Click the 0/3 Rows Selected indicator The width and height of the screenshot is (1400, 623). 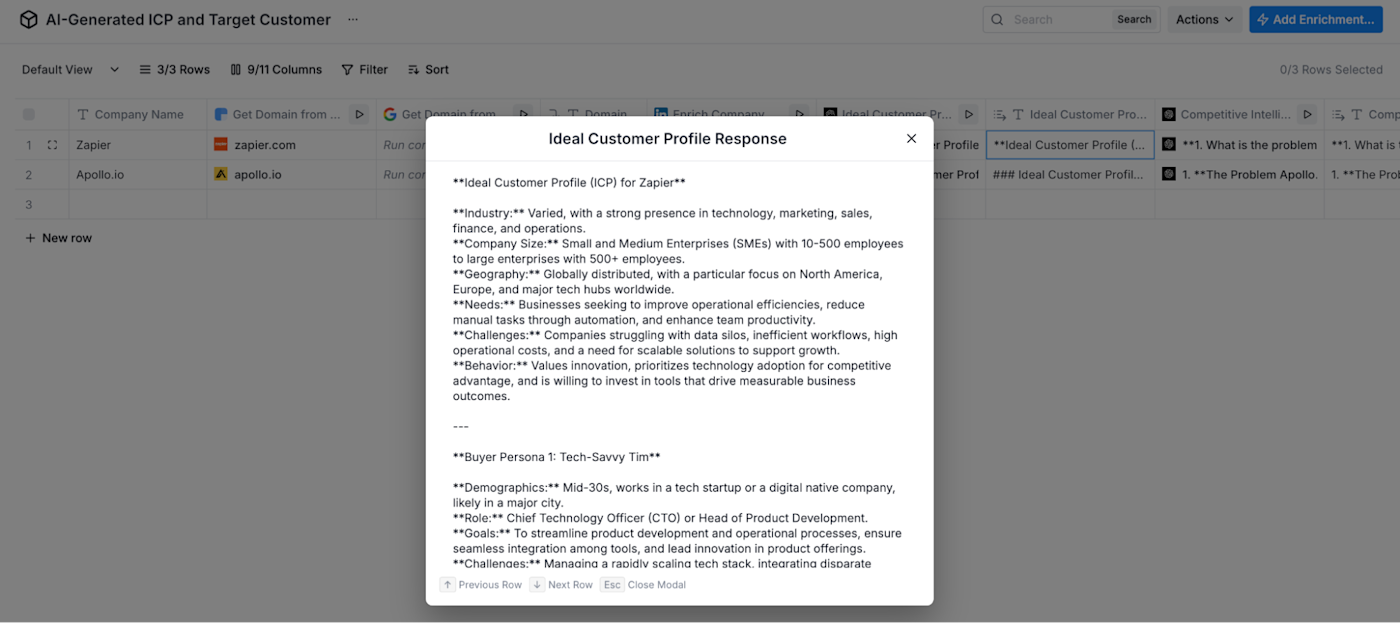tap(1331, 70)
